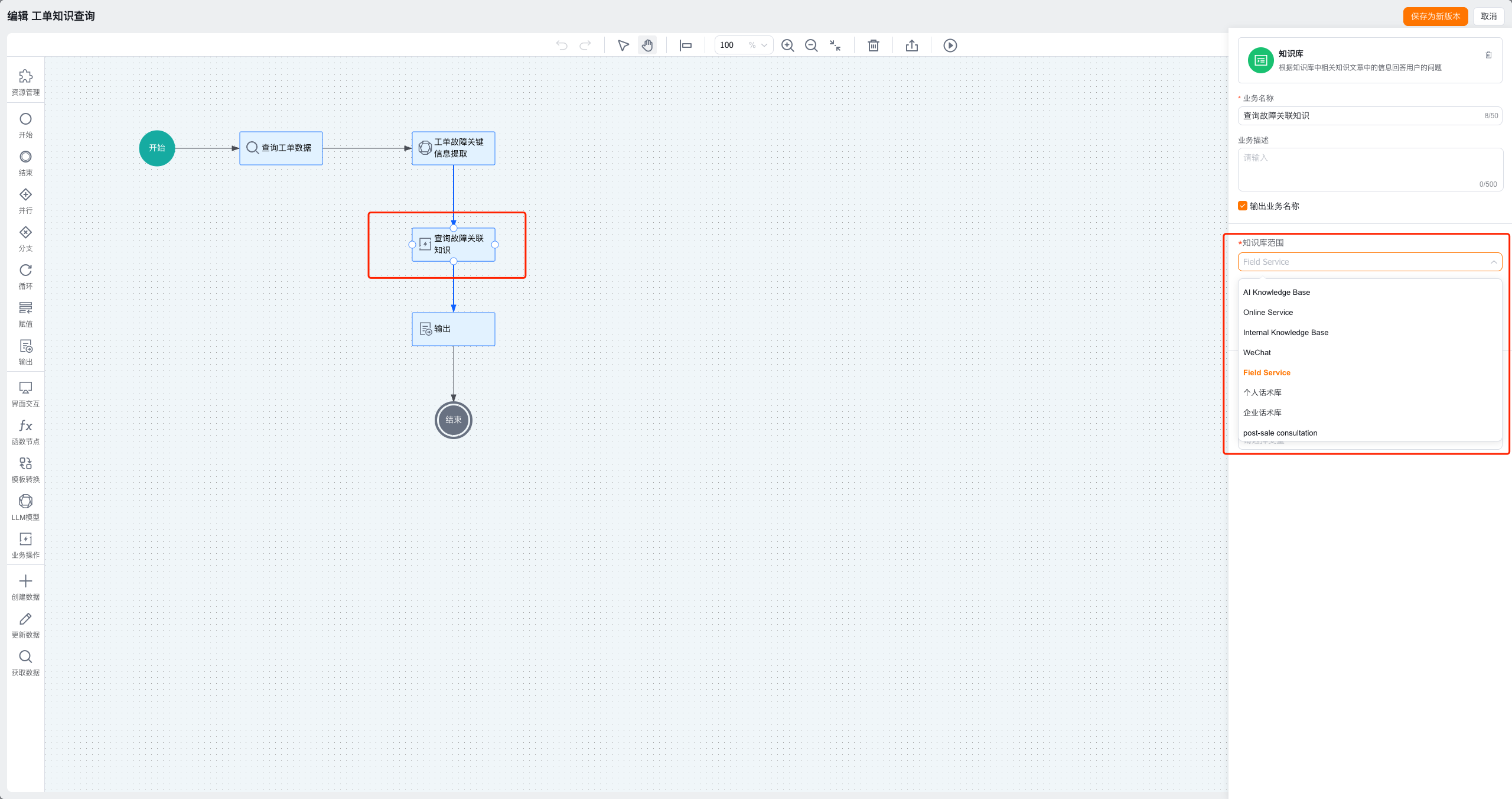Activate the hand pan tool
The height and width of the screenshot is (799, 1512).
click(647, 46)
